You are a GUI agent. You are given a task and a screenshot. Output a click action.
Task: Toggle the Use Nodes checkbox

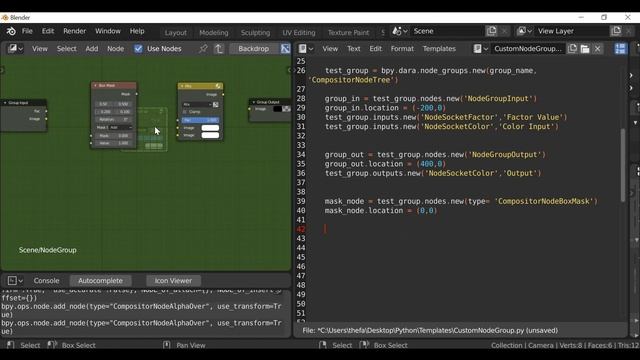pyautogui.click(x=138, y=49)
